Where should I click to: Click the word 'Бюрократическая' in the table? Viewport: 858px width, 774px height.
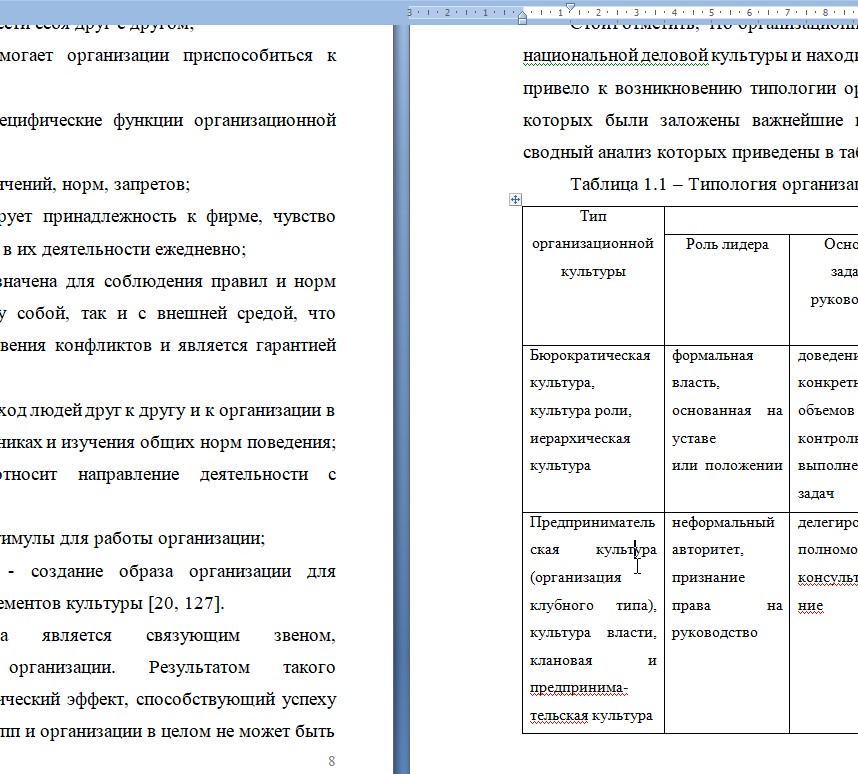[590, 355]
